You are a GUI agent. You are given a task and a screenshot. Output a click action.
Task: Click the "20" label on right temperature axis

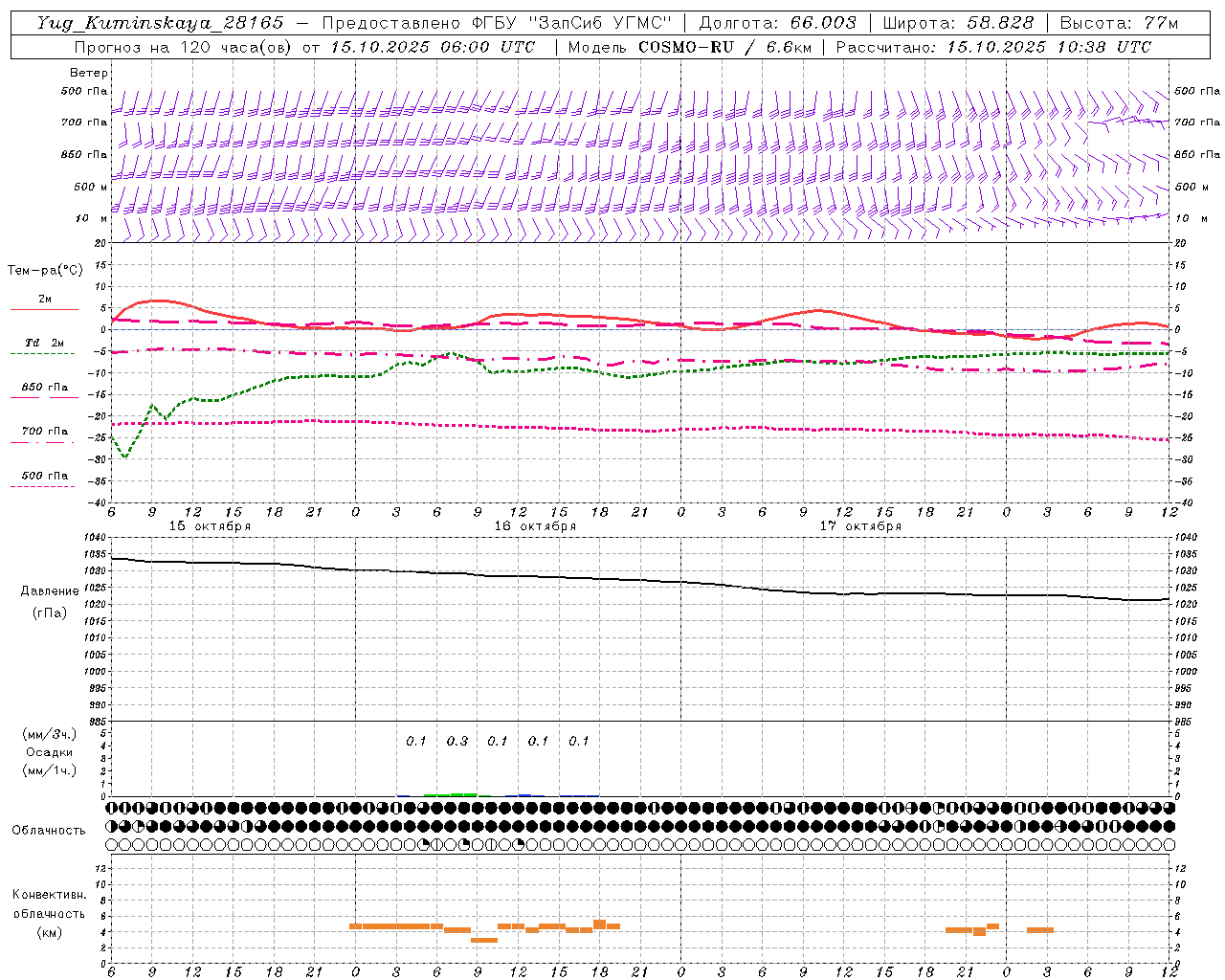[x=1180, y=243]
